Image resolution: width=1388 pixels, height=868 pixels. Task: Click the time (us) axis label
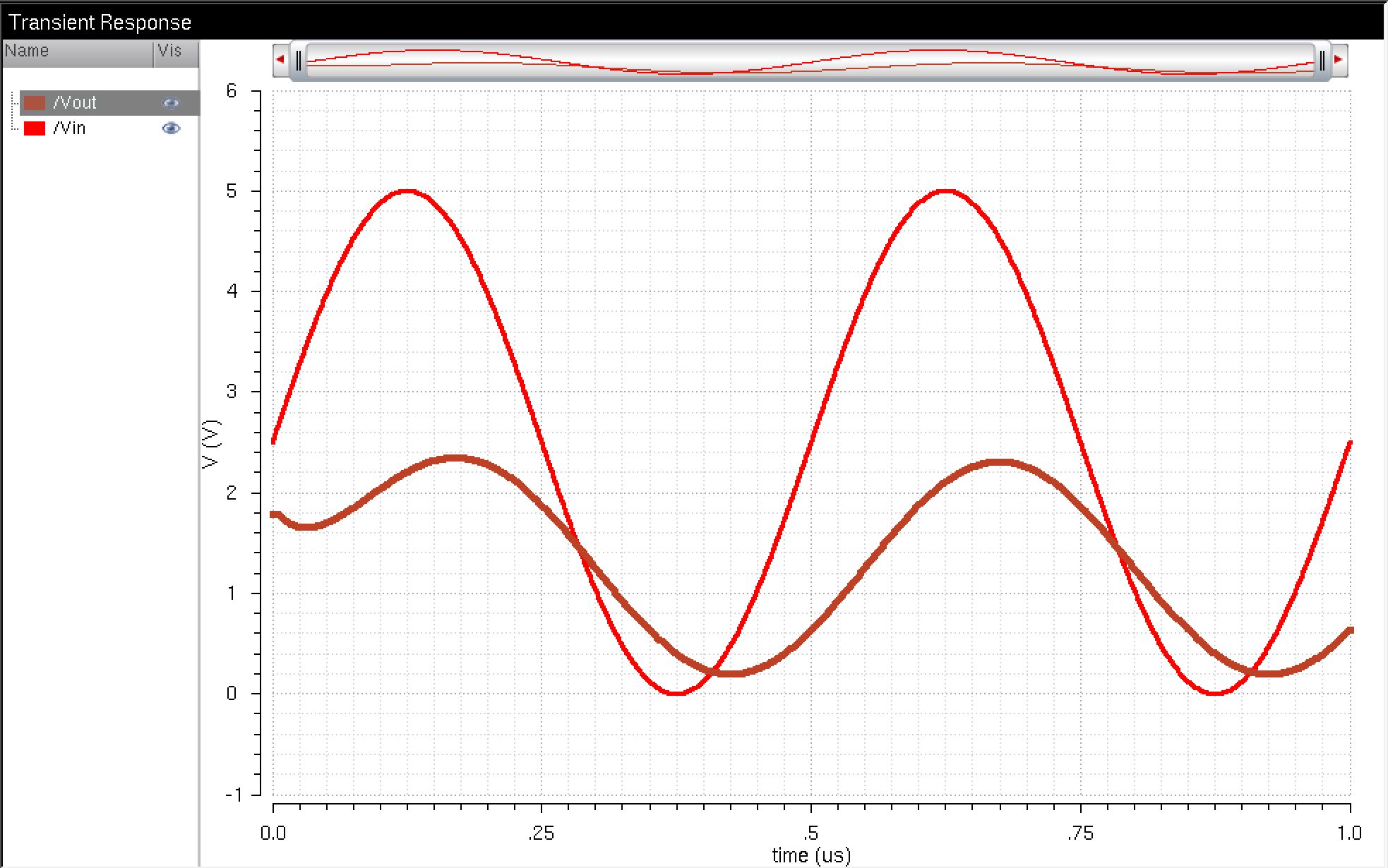[811, 855]
